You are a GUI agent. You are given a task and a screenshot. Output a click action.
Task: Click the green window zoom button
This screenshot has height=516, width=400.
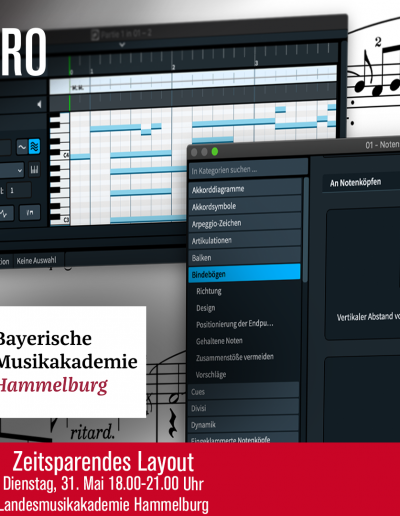coord(215,152)
